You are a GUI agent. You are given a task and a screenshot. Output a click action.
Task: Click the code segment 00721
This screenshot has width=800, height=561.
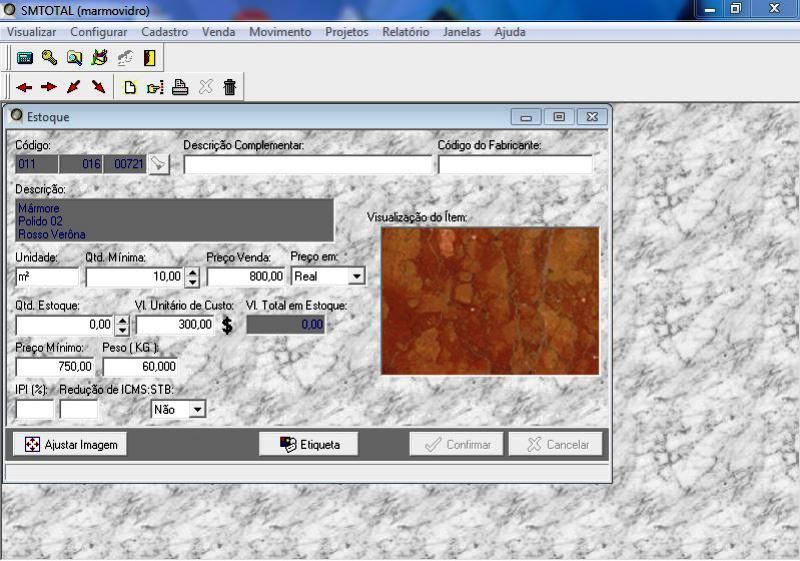pos(124,164)
